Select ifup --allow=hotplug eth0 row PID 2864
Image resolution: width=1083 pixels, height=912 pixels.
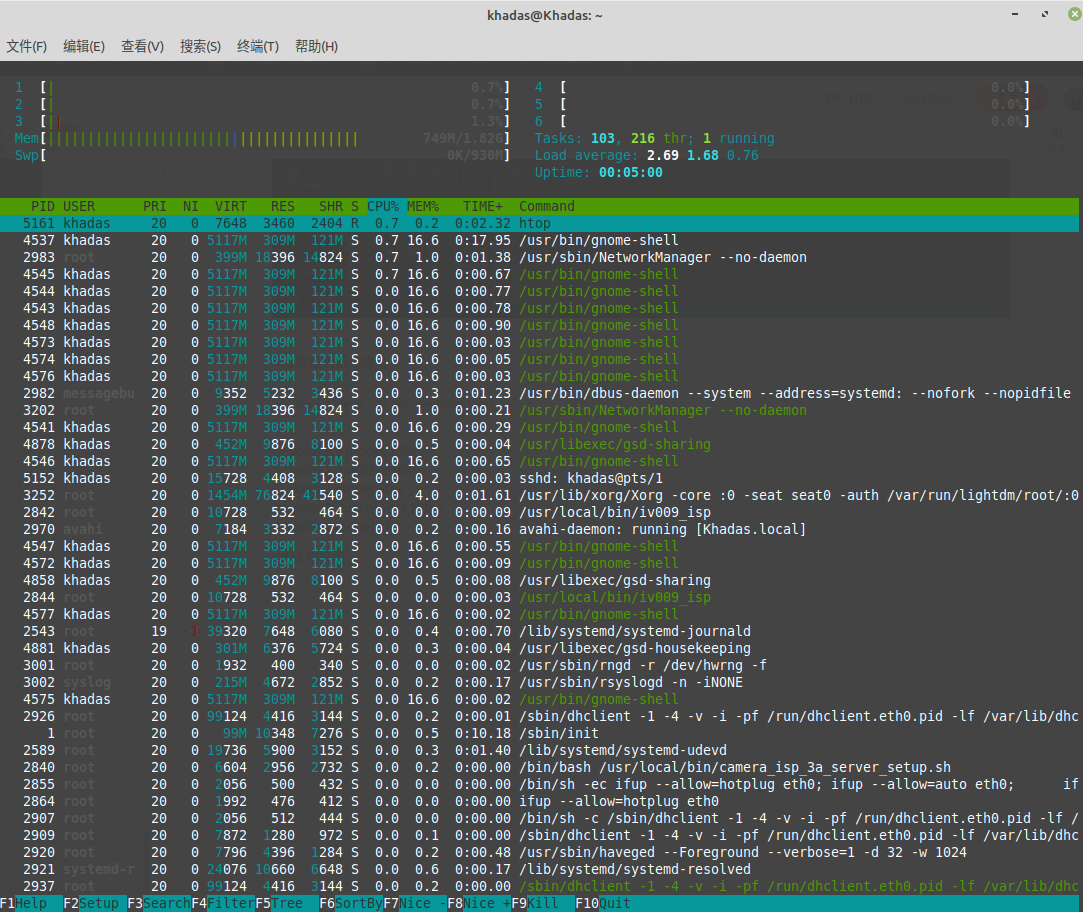[539, 801]
